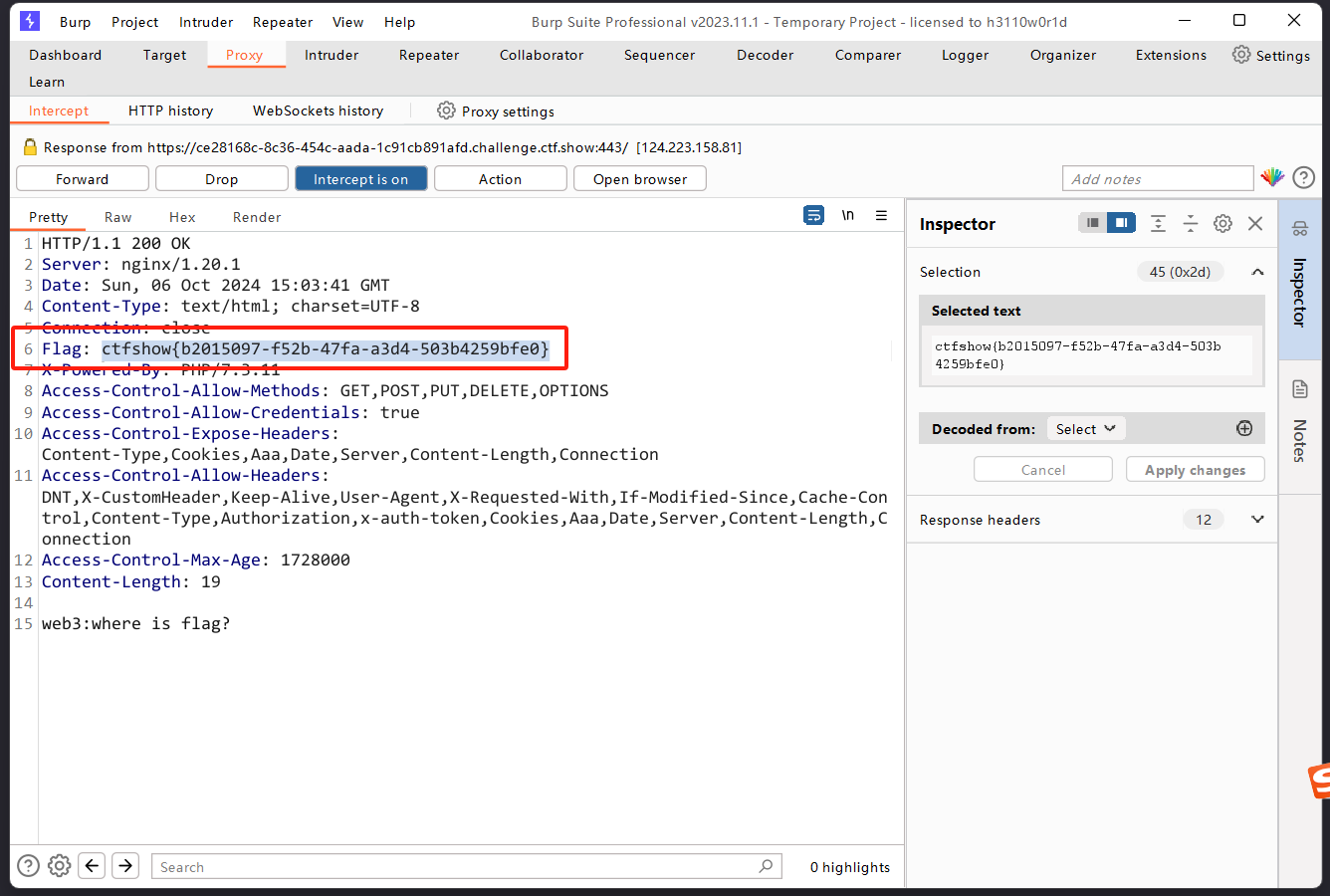Viewport: 1330px width, 896px height.
Task: Expand the Response headers section
Action: (x=1257, y=519)
